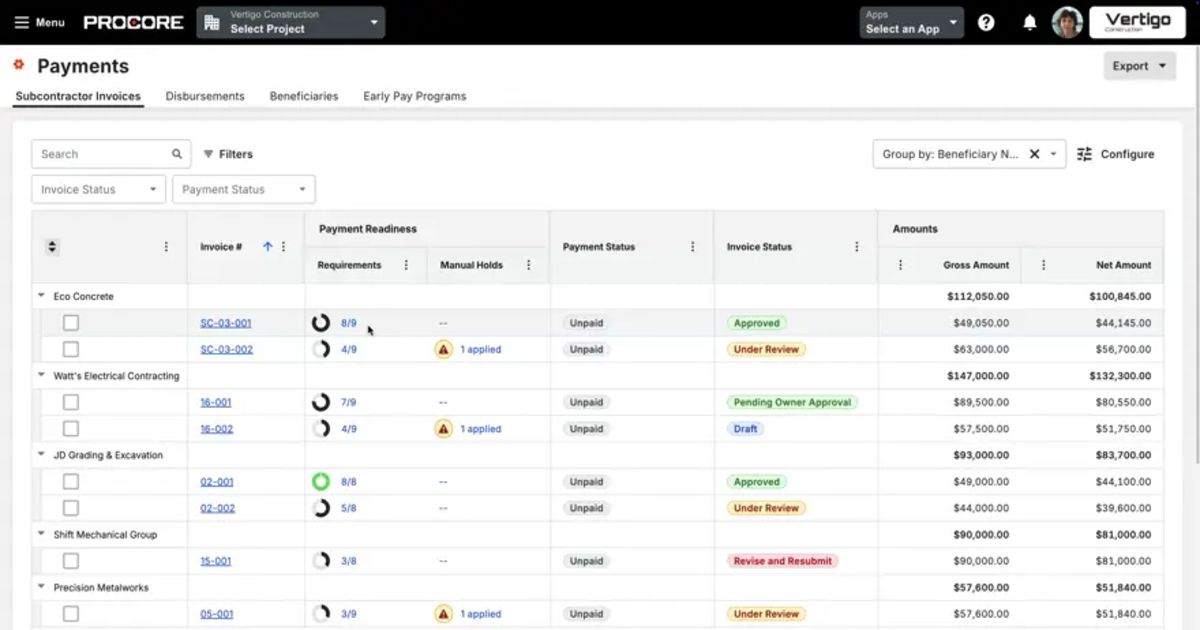Click the search magnifier icon
The height and width of the screenshot is (630, 1200).
(177, 154)
